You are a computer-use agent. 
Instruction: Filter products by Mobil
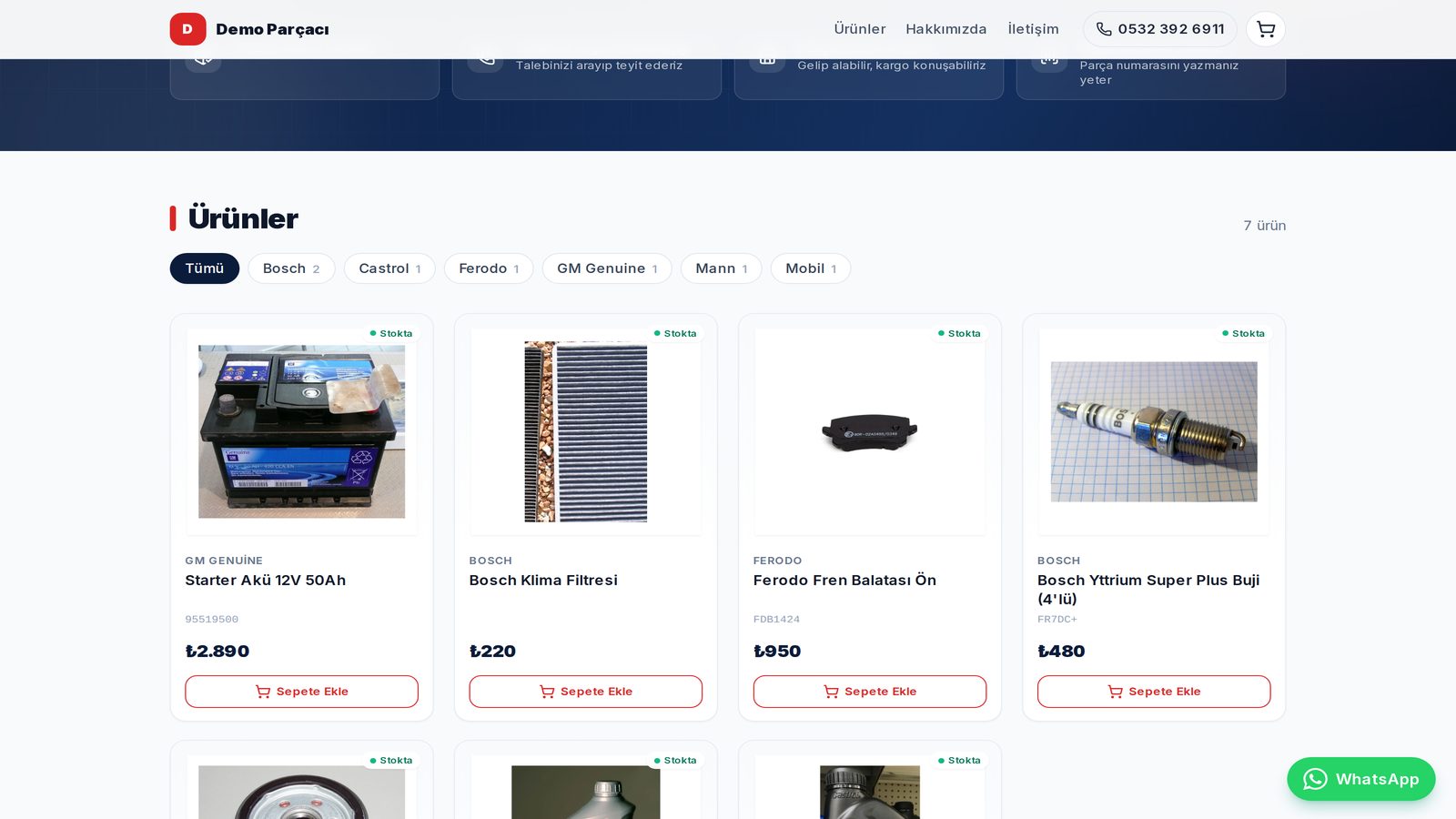pyautogui.click(x=811, y=268)
